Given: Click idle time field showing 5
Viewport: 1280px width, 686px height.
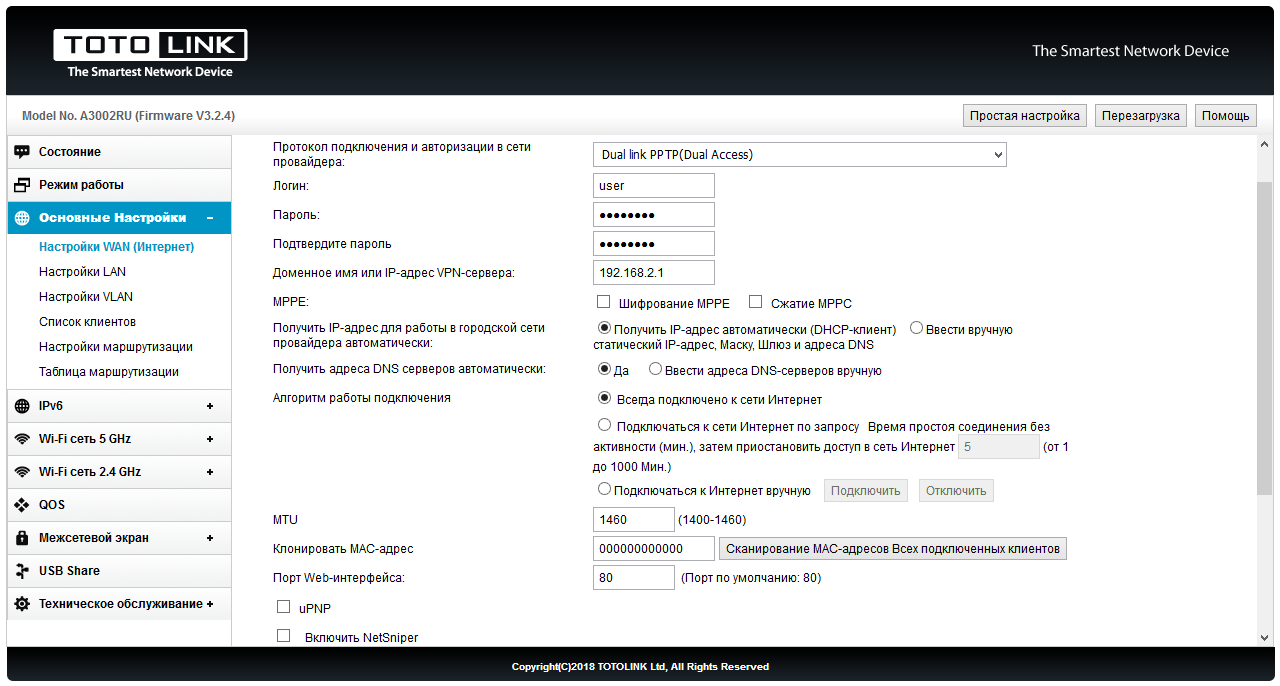Looking at the screenshot, I should [999, 447].
